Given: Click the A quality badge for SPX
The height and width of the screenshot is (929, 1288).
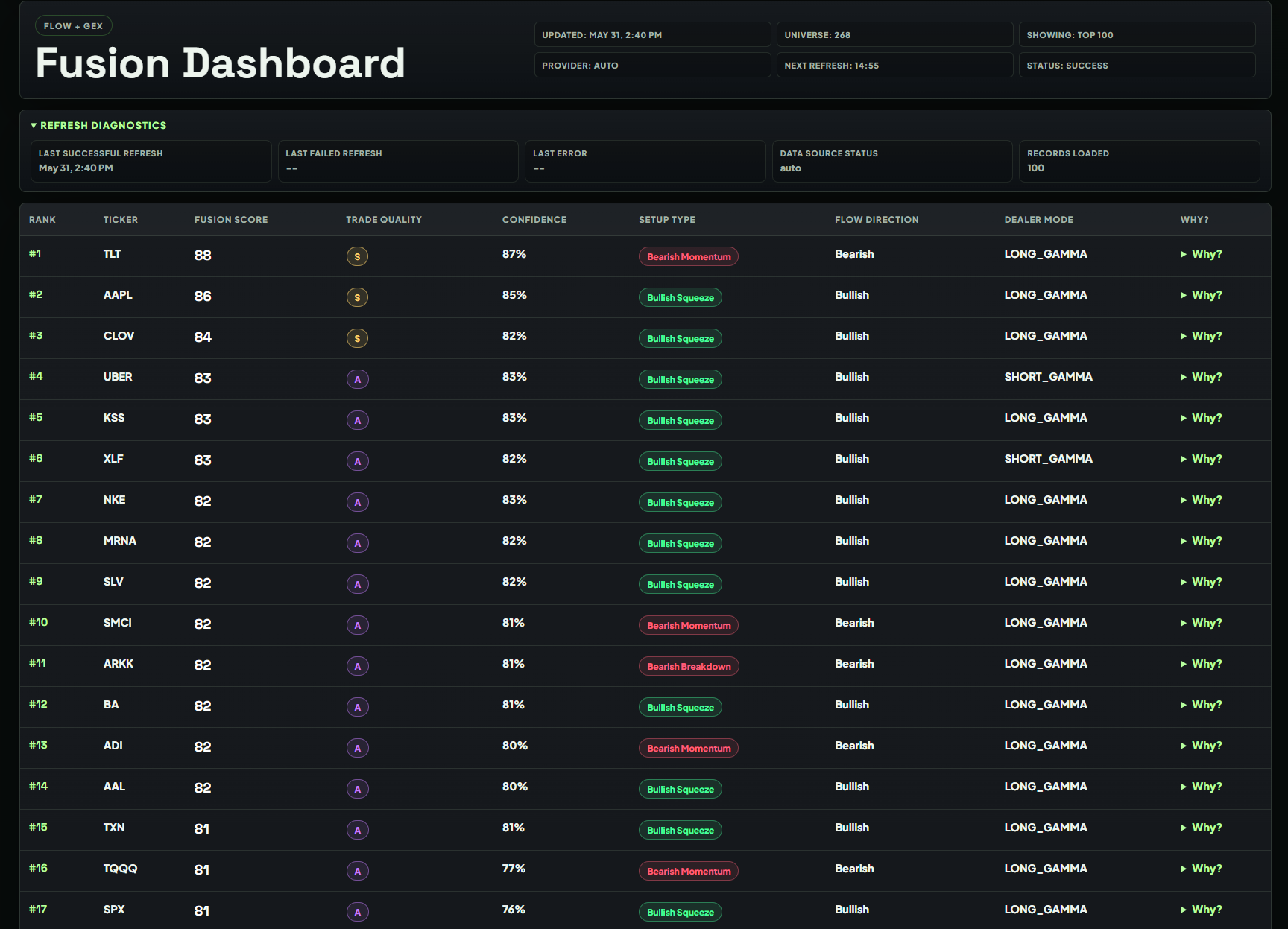Looking at the screenshot, I should point(357,912).
